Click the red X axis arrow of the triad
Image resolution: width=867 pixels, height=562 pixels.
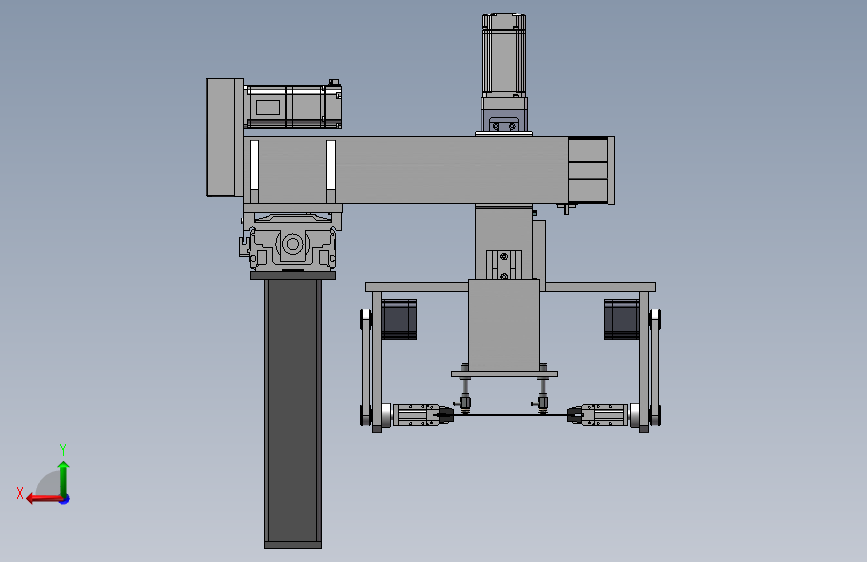point(44,499)
